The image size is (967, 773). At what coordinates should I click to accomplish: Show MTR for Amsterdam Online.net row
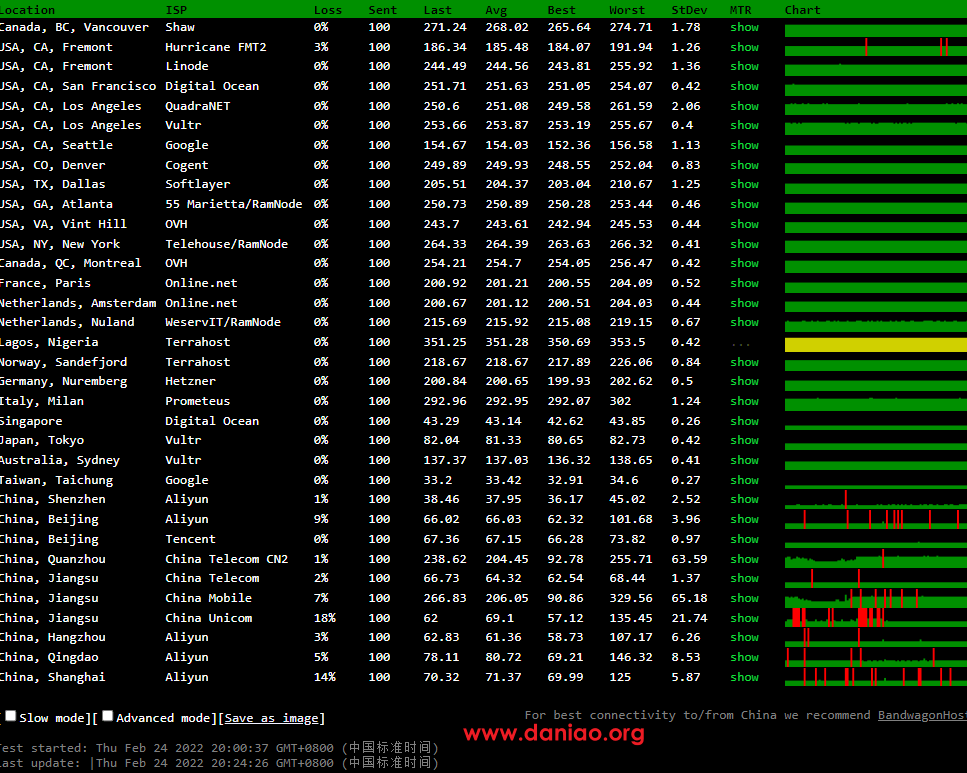click(x=744, y=303)
